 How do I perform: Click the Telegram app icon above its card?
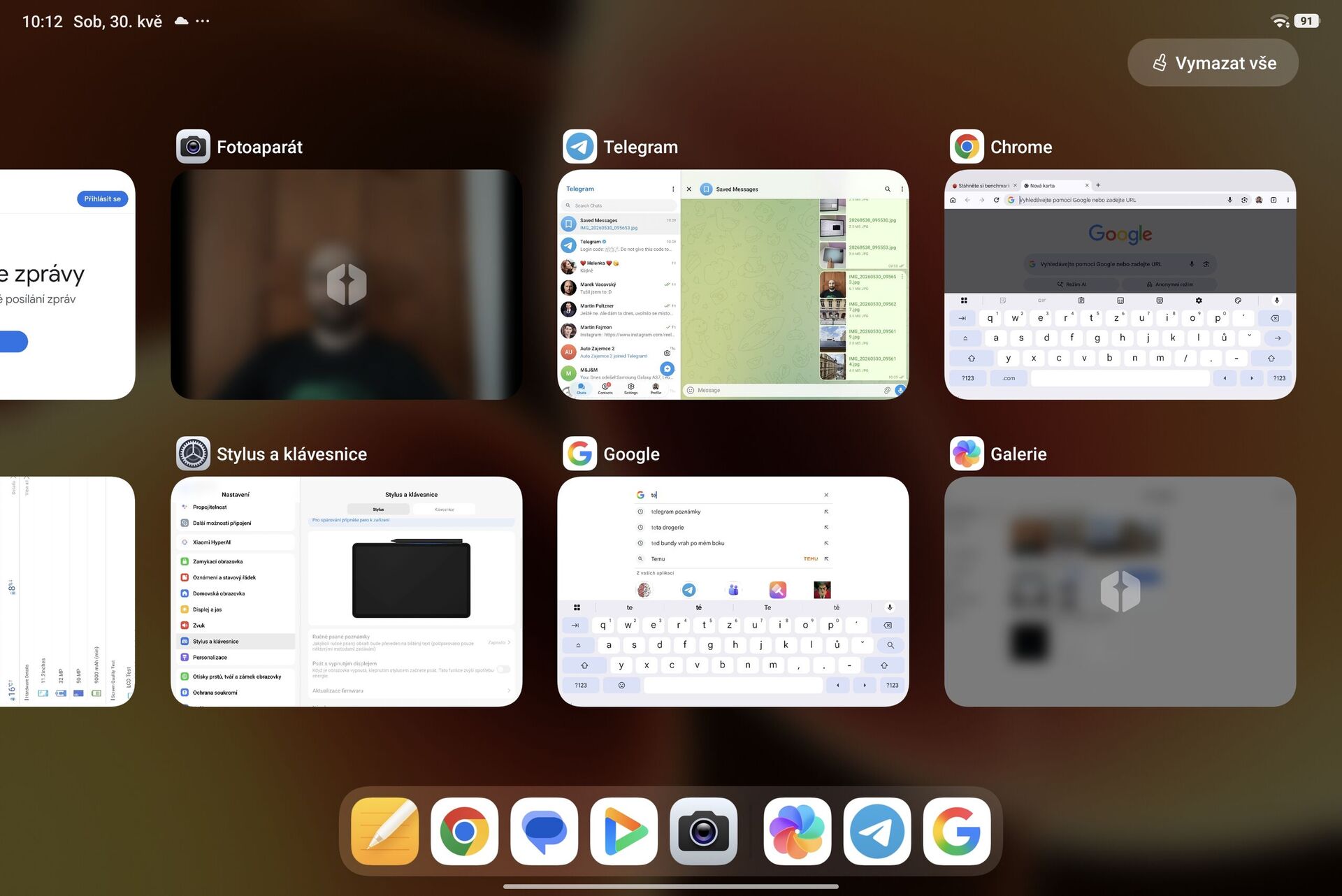pos(580,147)
